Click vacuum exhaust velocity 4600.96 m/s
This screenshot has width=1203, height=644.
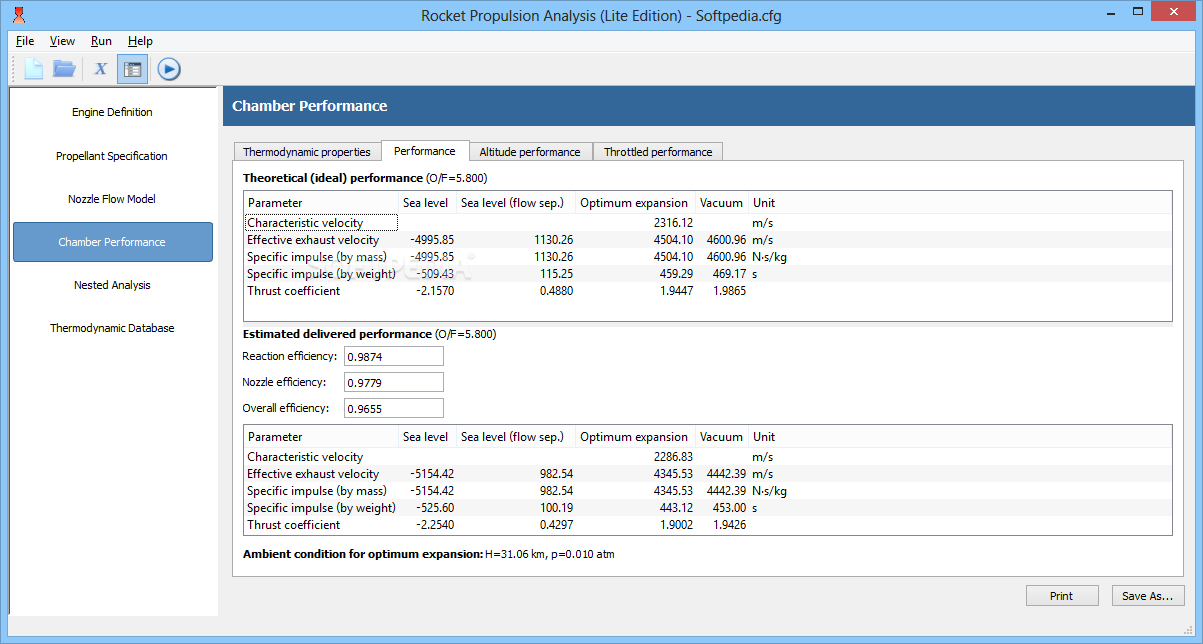tap(725, 240)
